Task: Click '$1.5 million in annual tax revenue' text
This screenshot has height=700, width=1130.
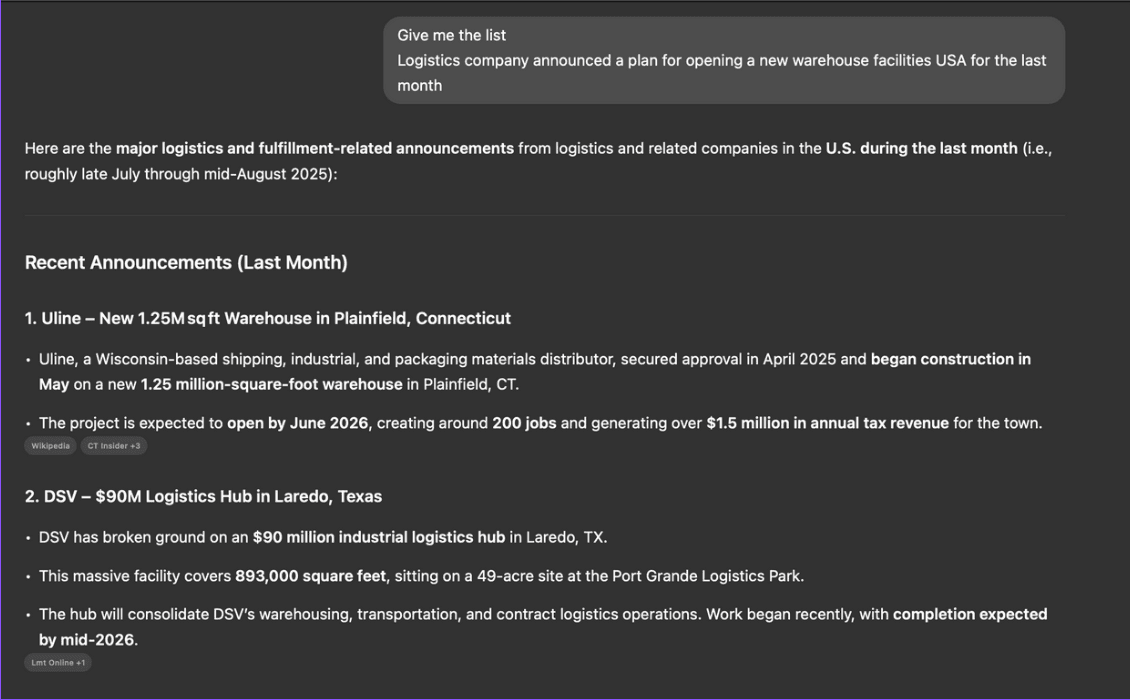Action: click(x=827, y=424)
